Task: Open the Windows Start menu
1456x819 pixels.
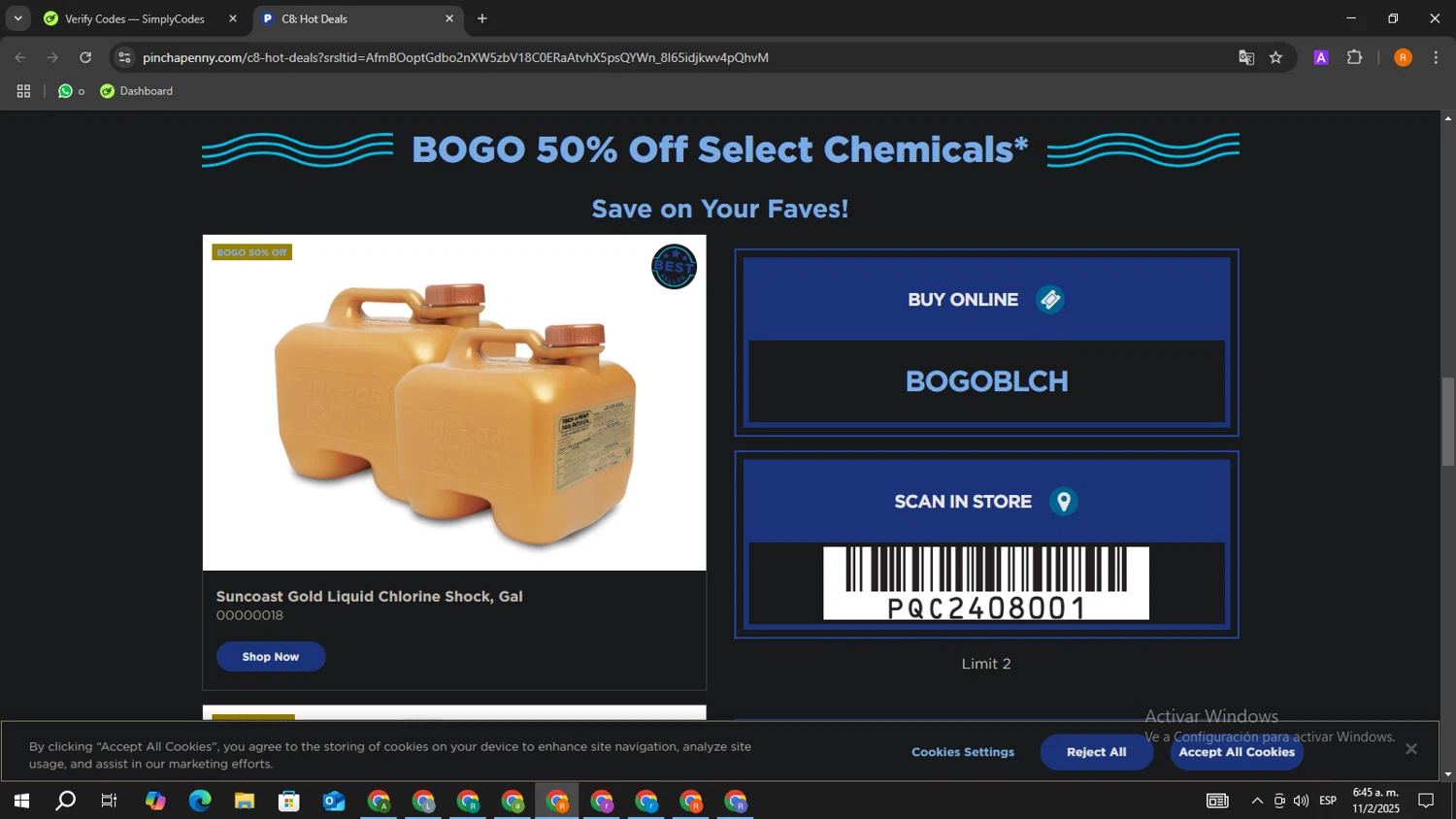Action: pos(21,802)
